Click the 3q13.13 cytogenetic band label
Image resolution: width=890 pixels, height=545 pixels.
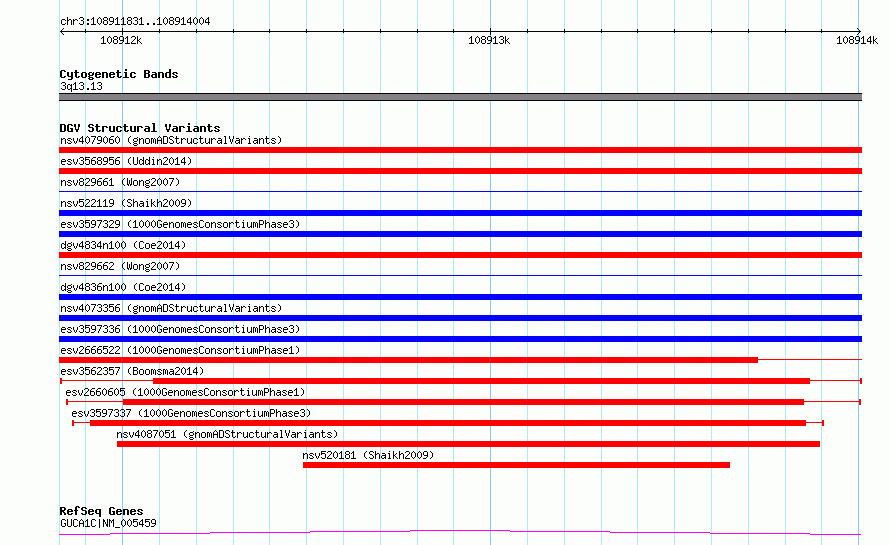tap(81, 86)
